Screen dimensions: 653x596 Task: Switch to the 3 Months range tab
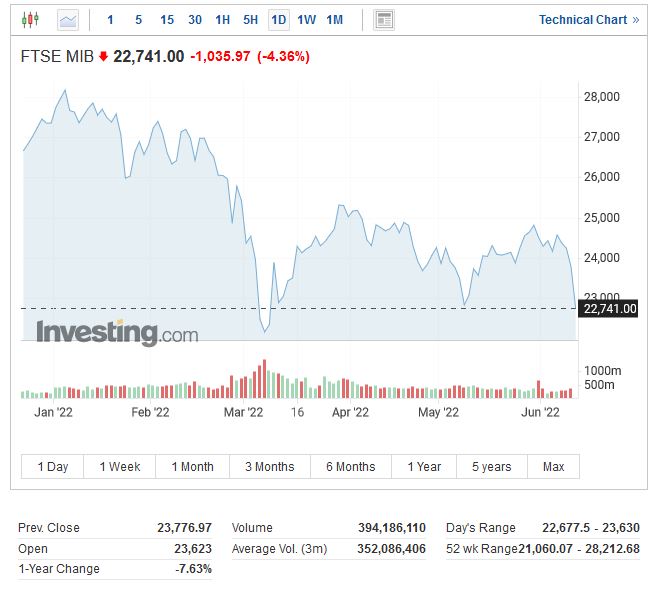[x=269, y=466]
